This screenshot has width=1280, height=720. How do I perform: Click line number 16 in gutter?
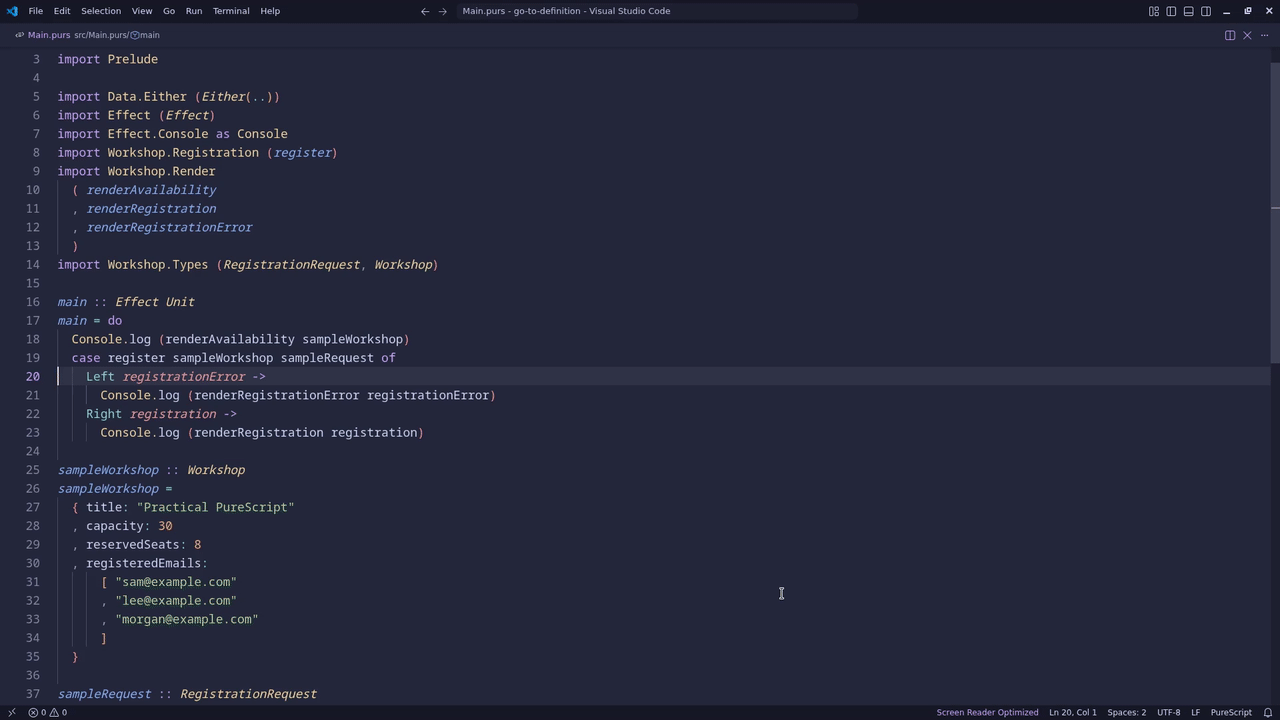tap(33, 302)
